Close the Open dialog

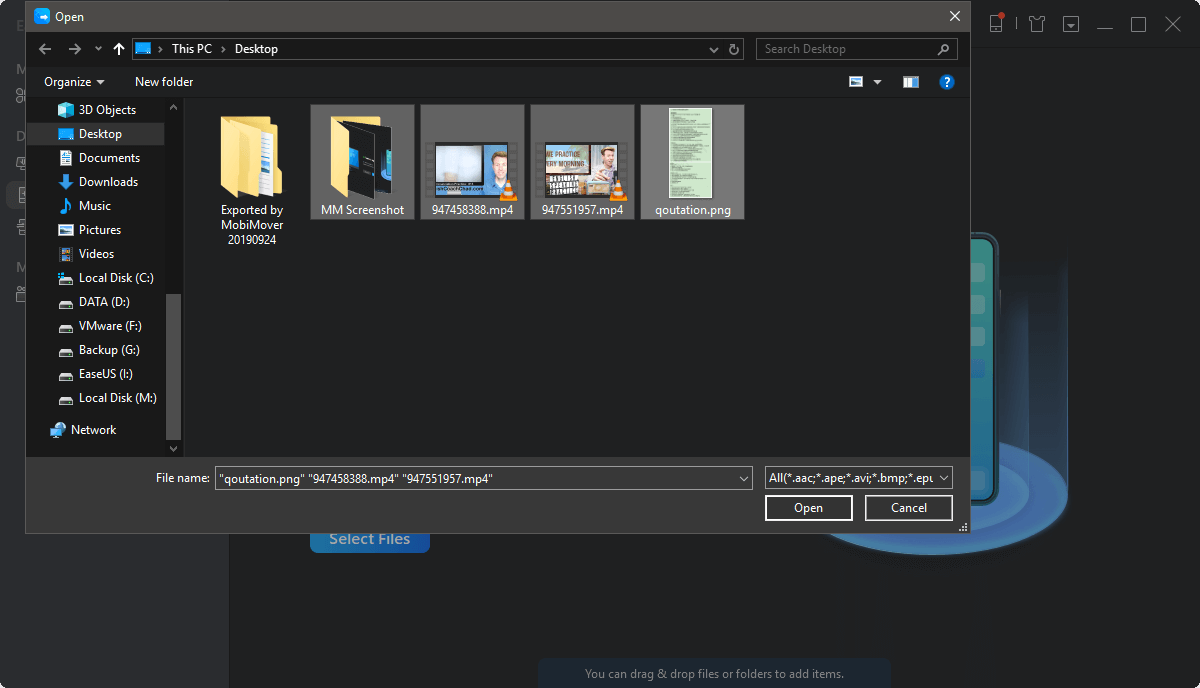coord(954,16)
